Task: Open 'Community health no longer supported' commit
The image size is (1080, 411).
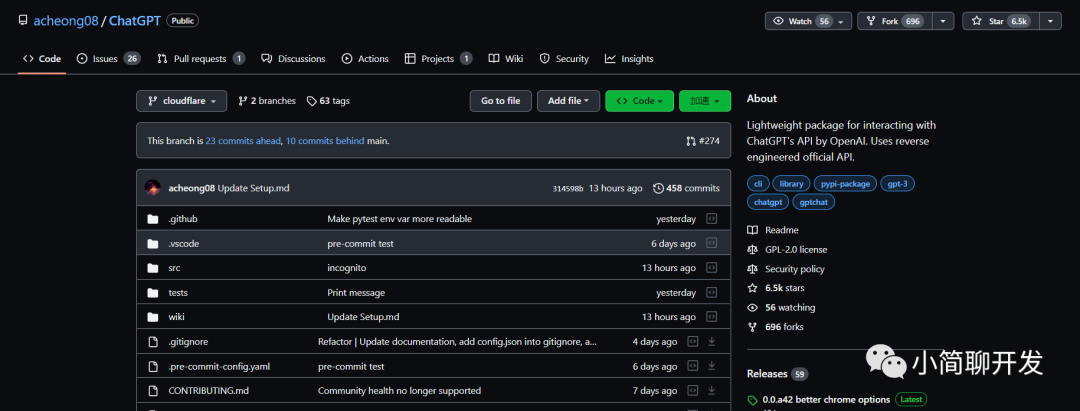Action: point(399,390)
